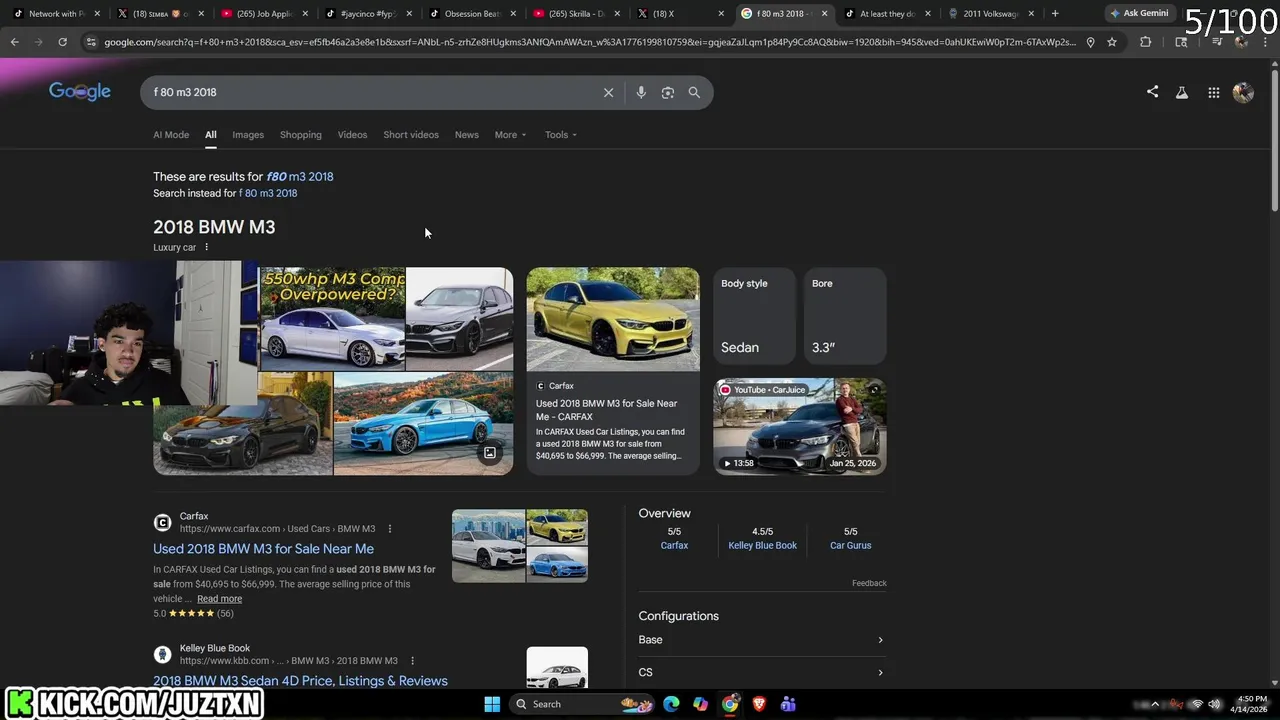
Task: Open Kelley Blue Book rating link
Action: tap(762, 546)
